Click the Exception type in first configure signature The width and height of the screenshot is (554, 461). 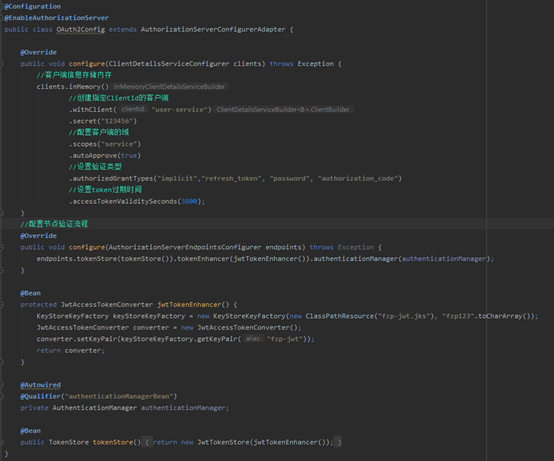pos(316,64)
